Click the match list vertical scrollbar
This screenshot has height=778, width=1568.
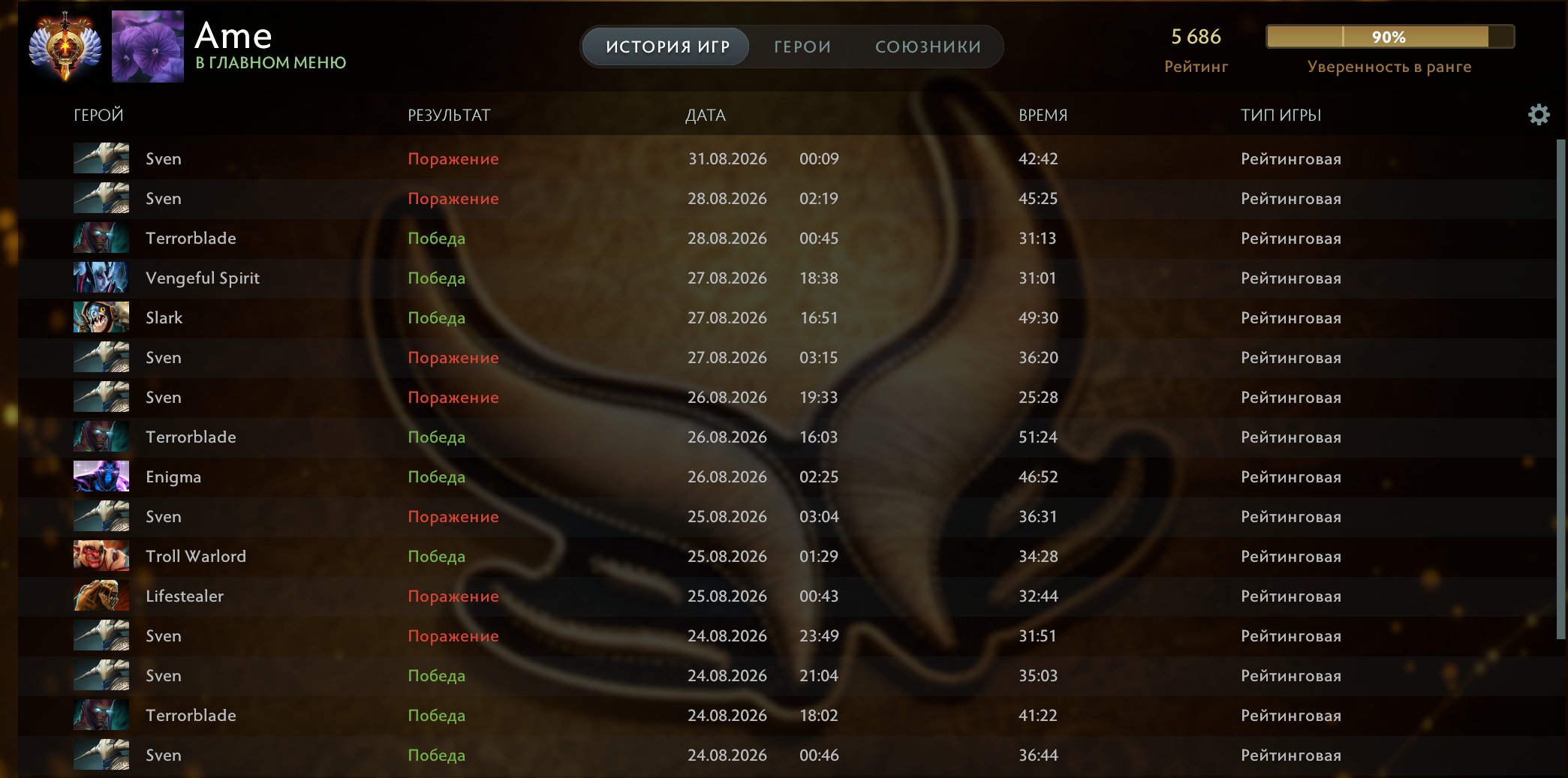[1560, 390]
